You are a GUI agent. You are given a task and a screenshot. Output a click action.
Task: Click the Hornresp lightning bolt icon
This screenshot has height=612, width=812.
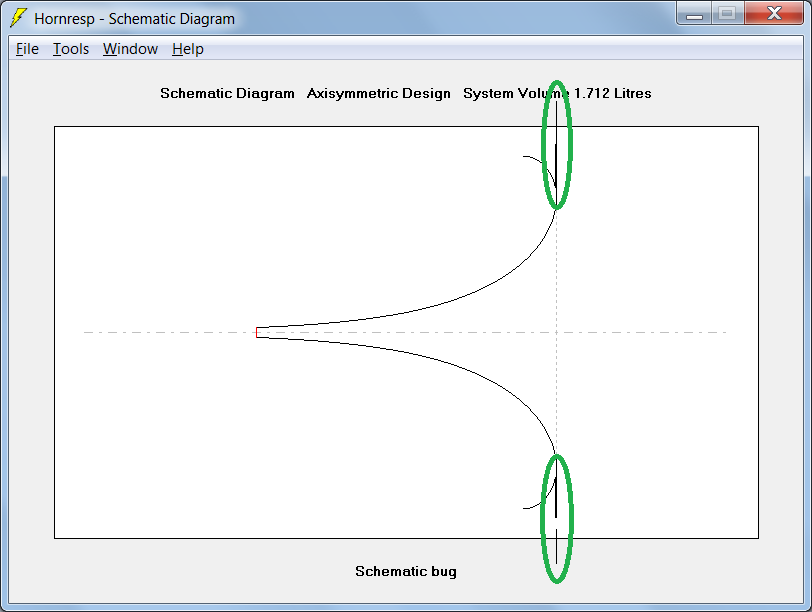tap(19, 18)
